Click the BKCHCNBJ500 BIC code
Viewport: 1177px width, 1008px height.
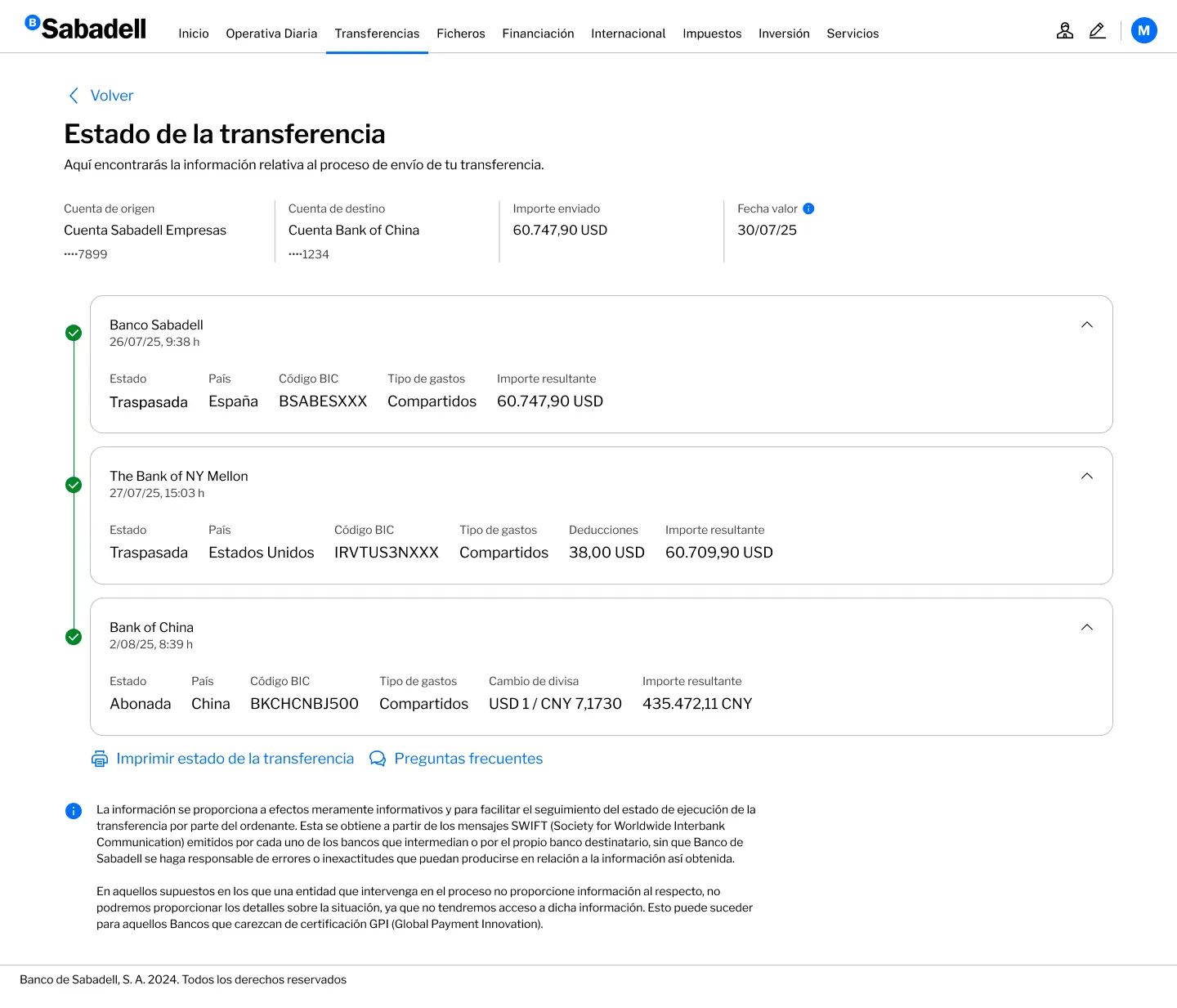pyautogui.click(x=304, y=704)
